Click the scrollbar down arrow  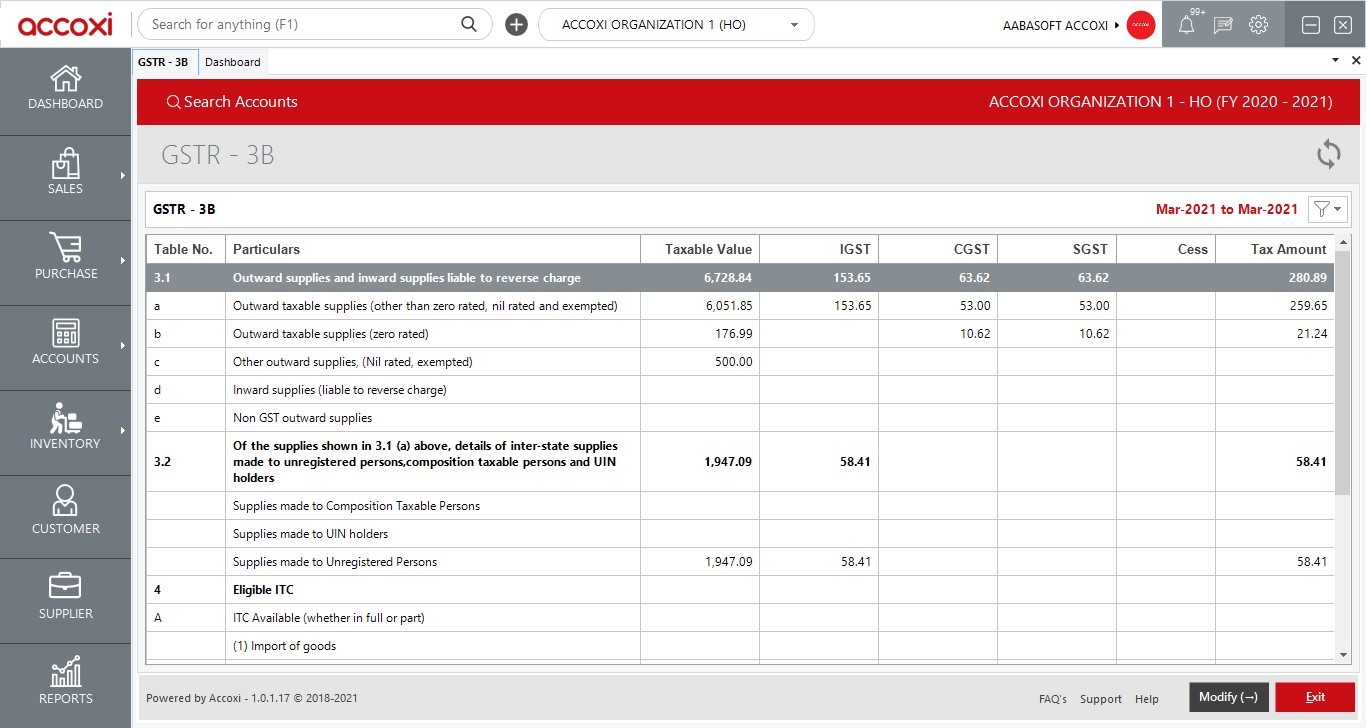[1343, 655]
